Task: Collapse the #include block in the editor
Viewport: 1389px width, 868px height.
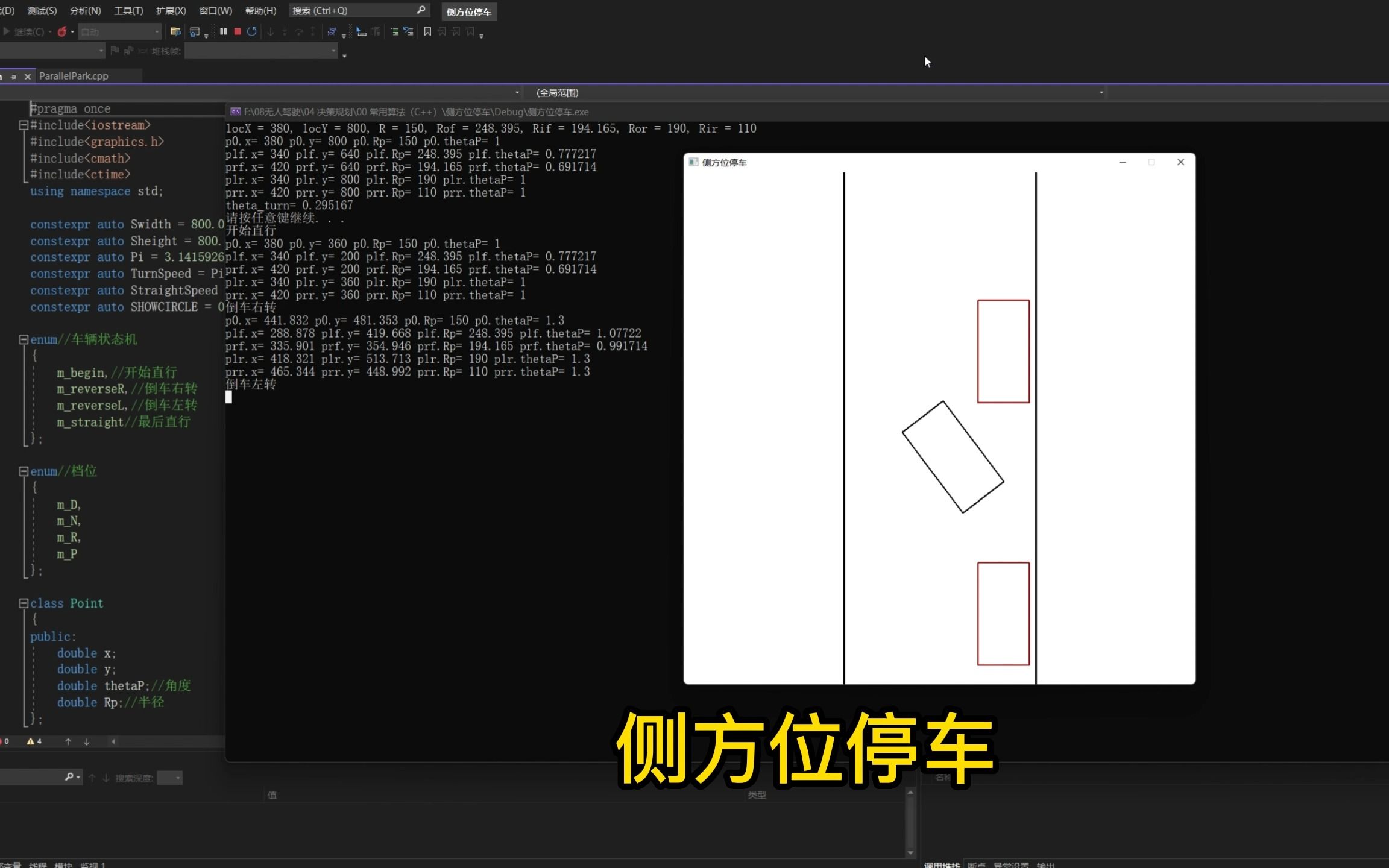Action: tap(24, 125)
